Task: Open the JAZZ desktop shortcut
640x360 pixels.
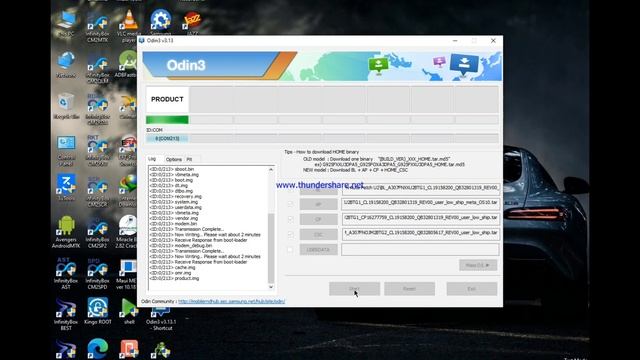Action: click(192, 23)
